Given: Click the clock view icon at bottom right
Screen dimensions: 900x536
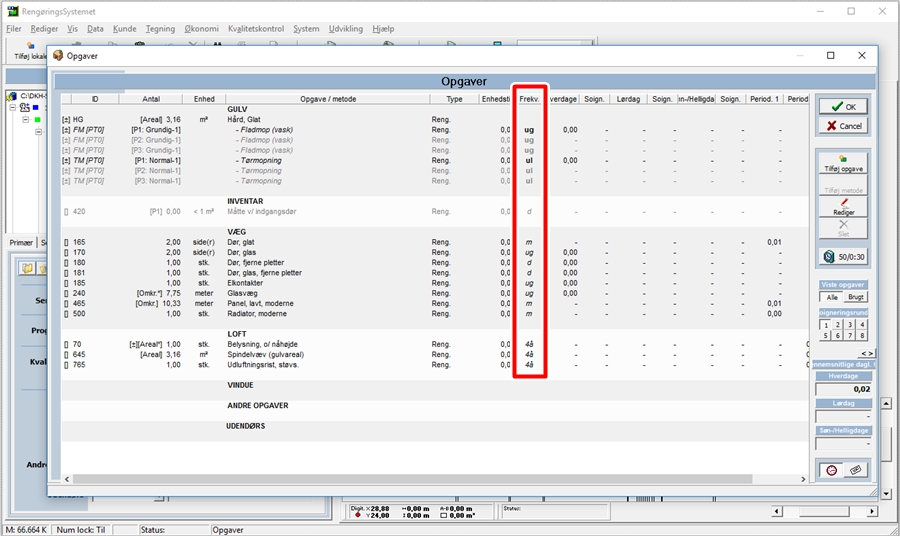Looking at the screenshot, I should pos(831,471).
